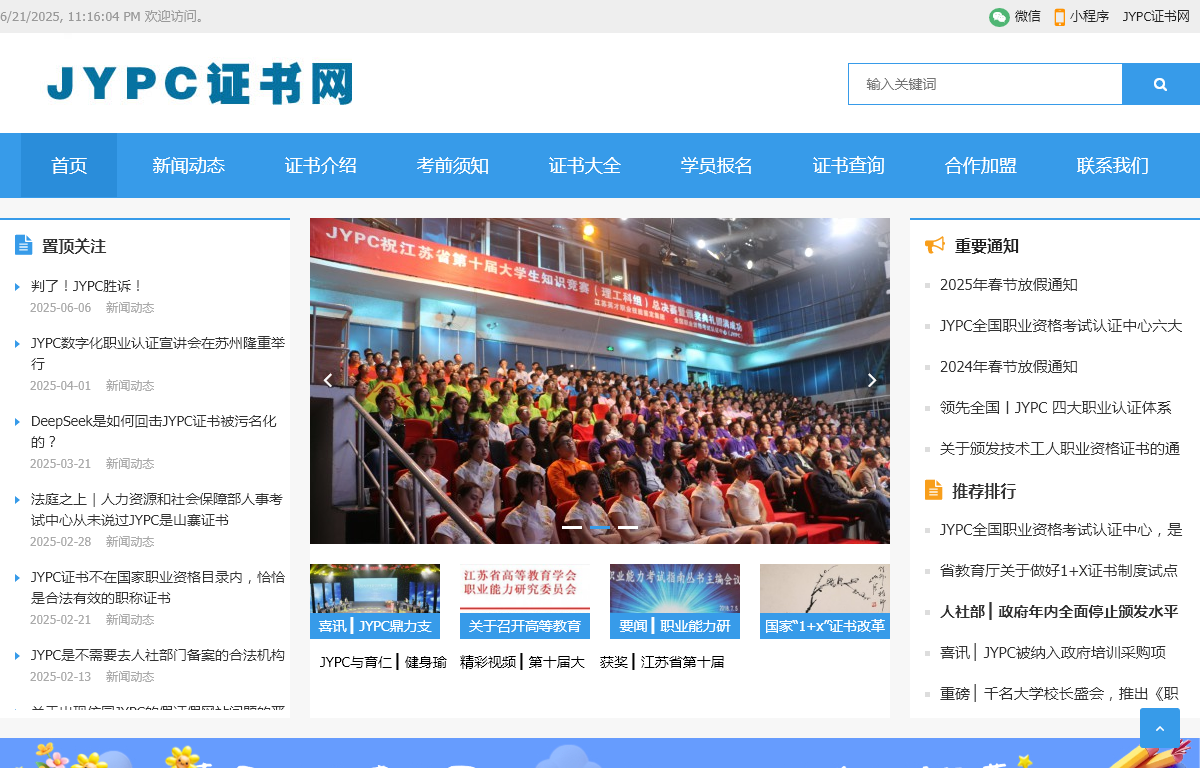Open the 考前须知 nav item

453,166
